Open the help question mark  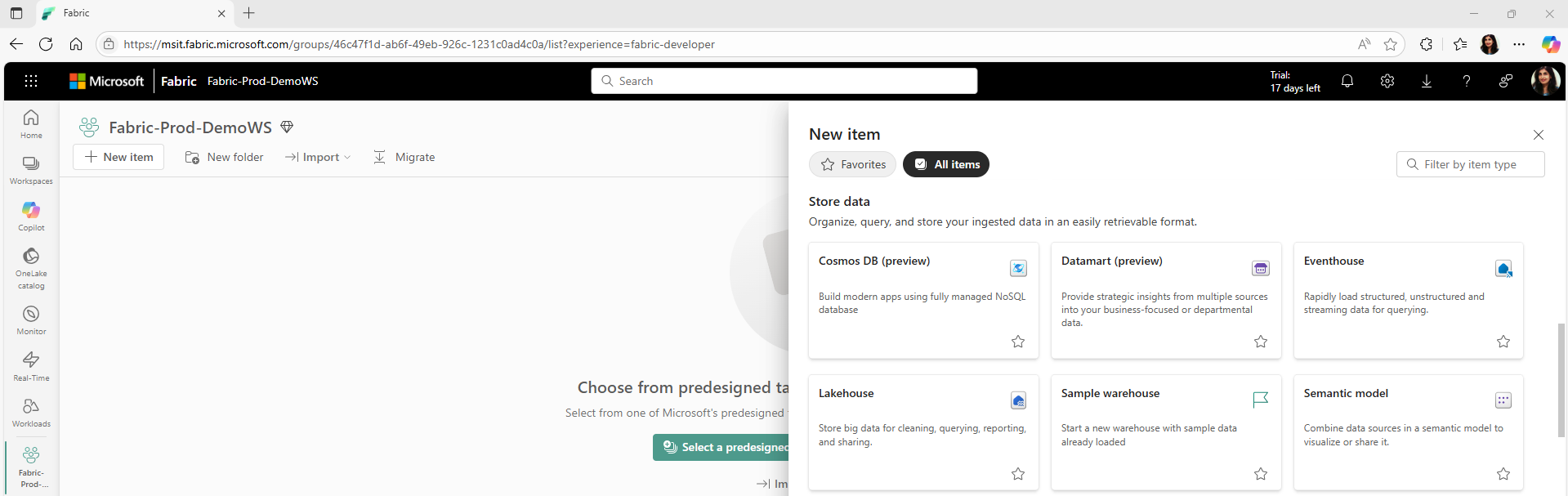click(1466, 81)
